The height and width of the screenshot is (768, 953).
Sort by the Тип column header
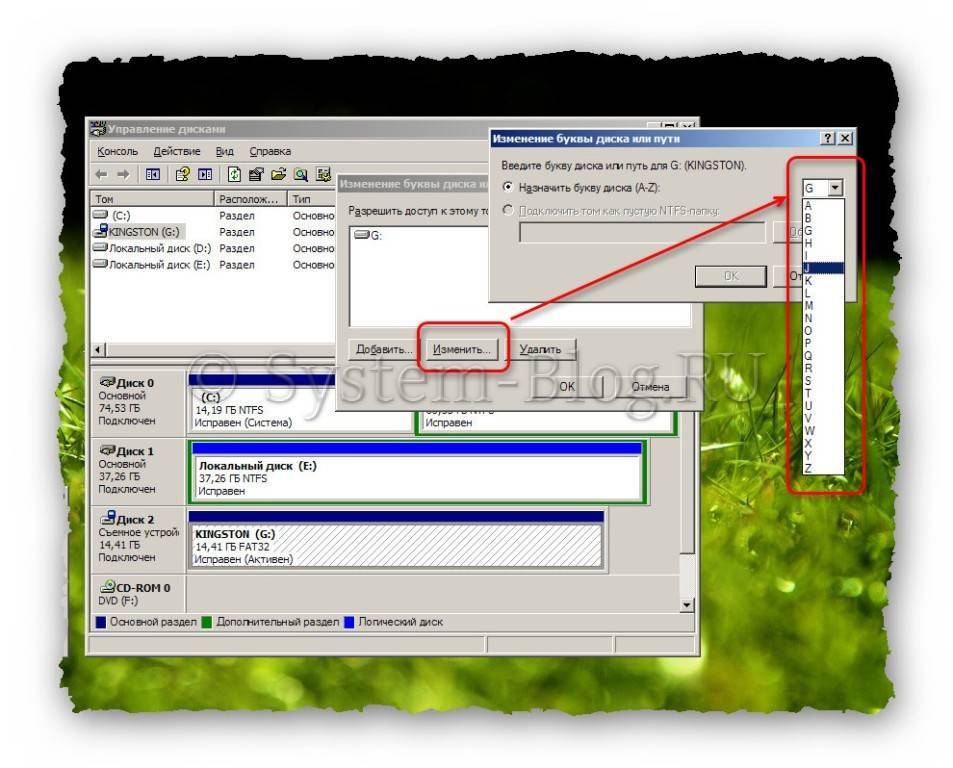tap(312, 199)
